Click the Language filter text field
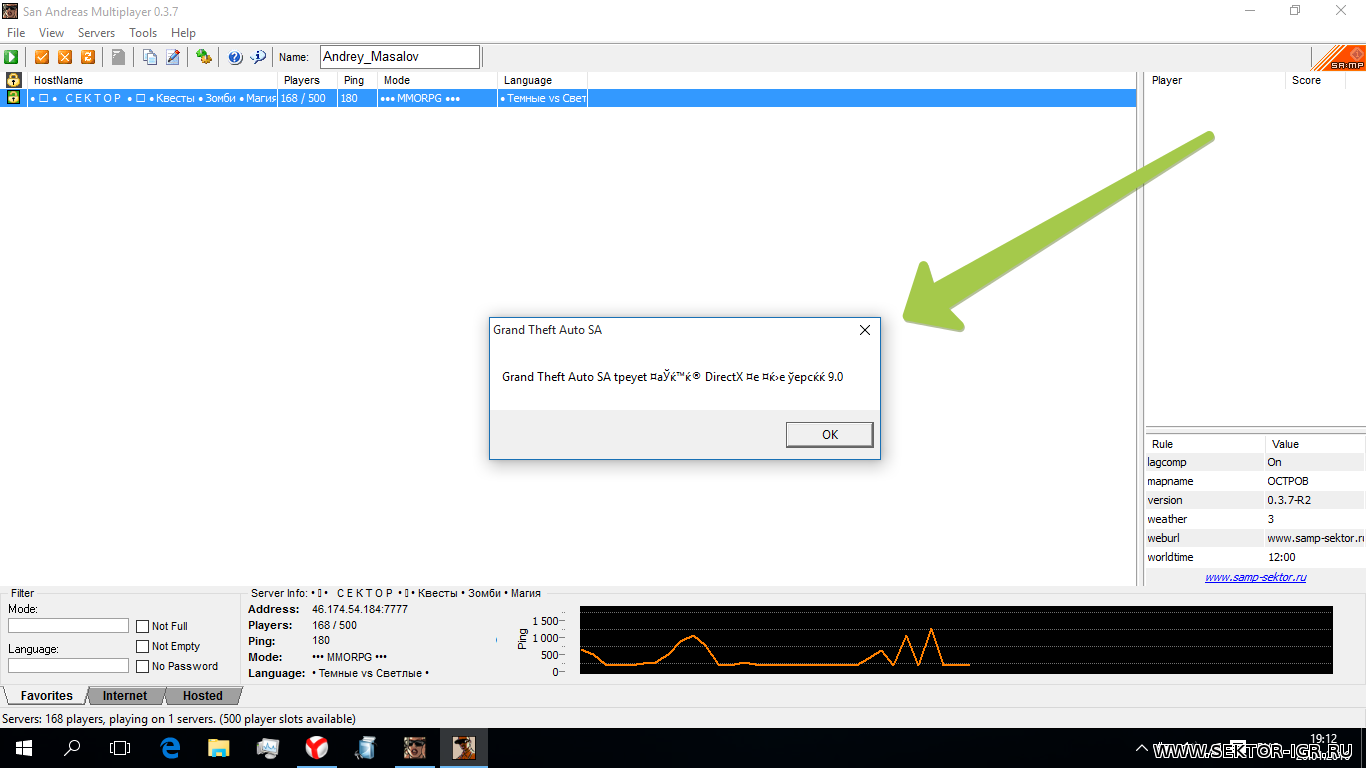The height and width of the screenshot is (768, 1366). [68, 666]
